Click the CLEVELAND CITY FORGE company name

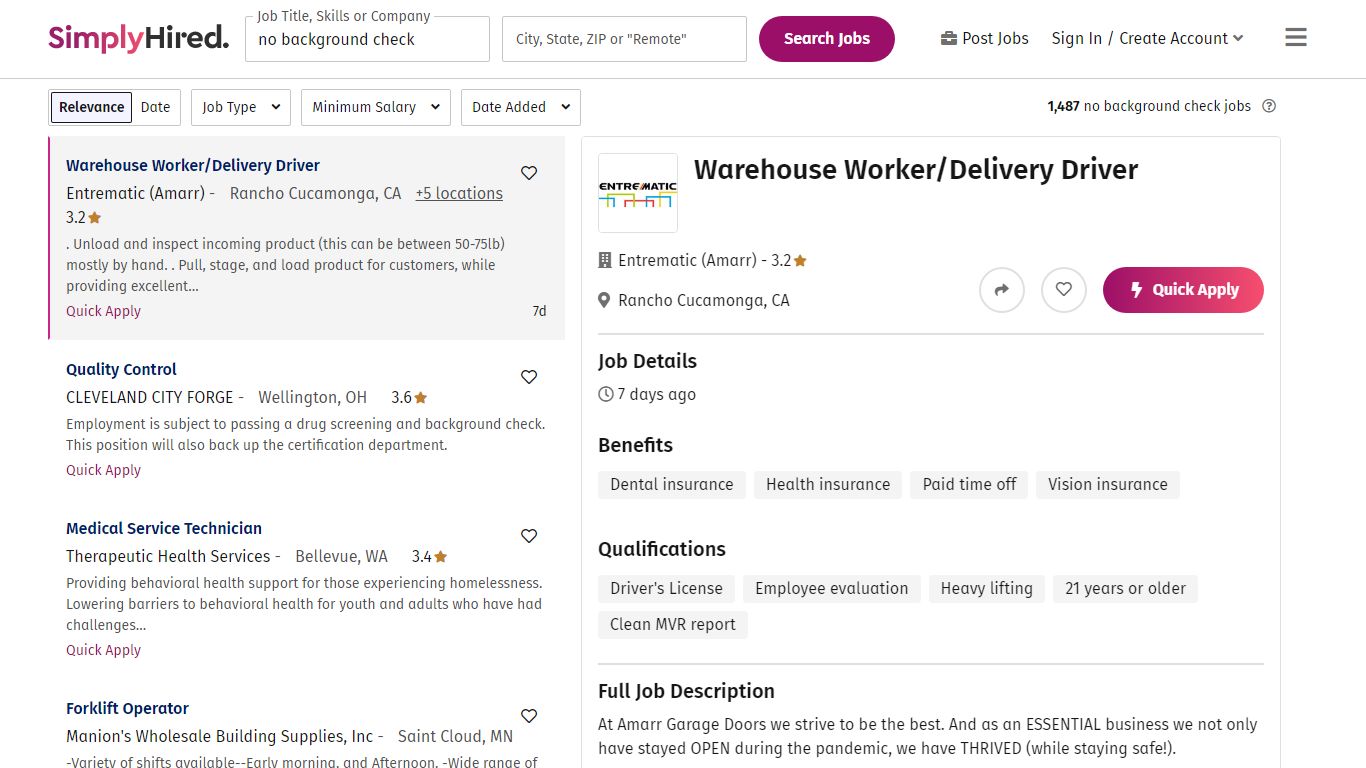point(149,397)
